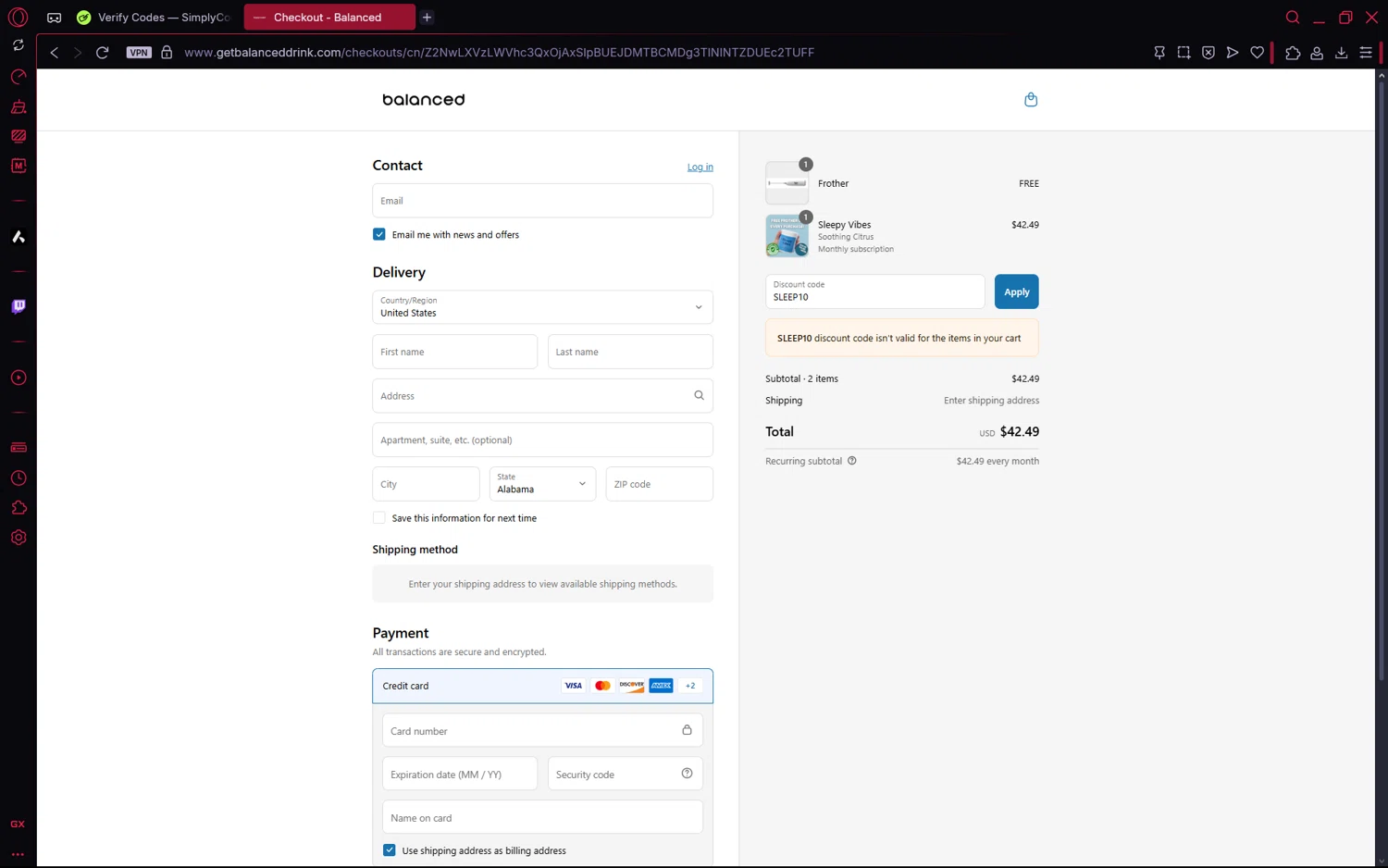
Task: Focus the First name field
Action: (454, 352)
